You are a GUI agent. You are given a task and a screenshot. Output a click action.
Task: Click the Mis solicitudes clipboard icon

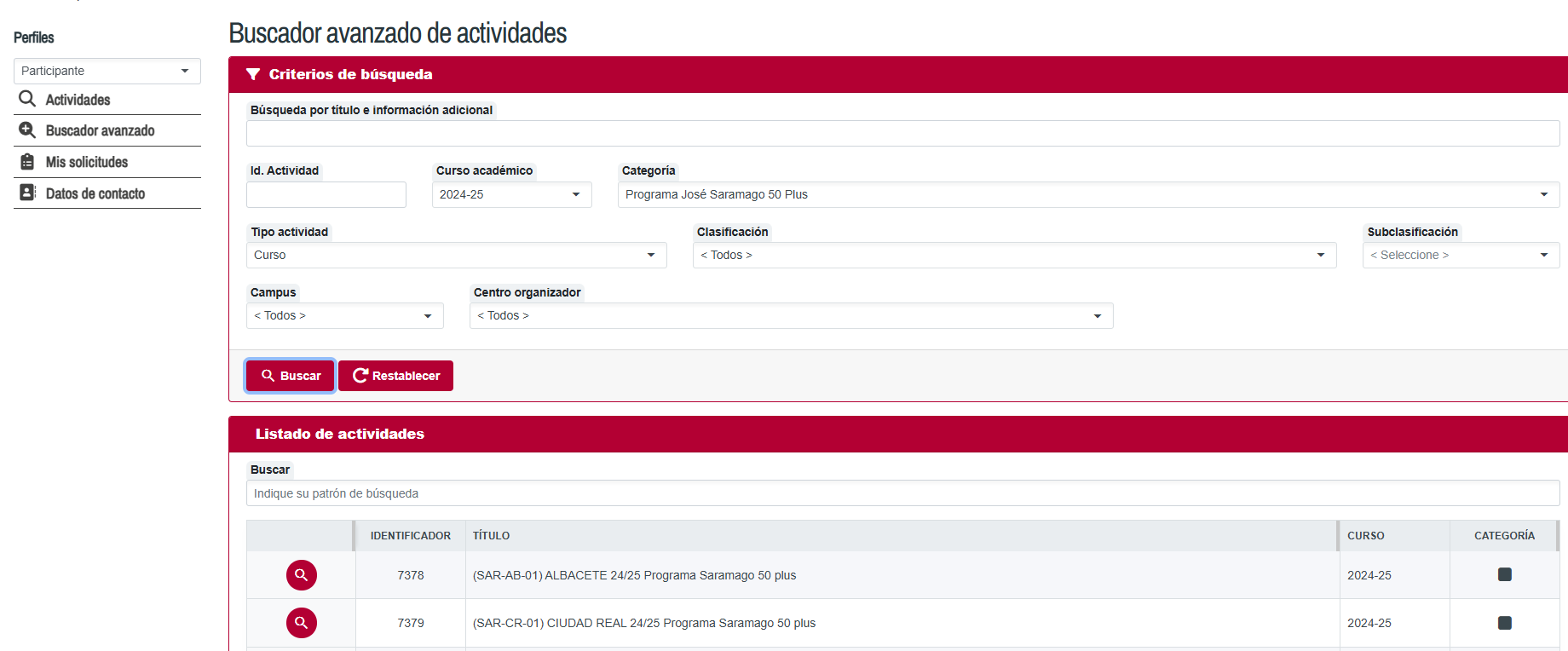pos(27,162)
